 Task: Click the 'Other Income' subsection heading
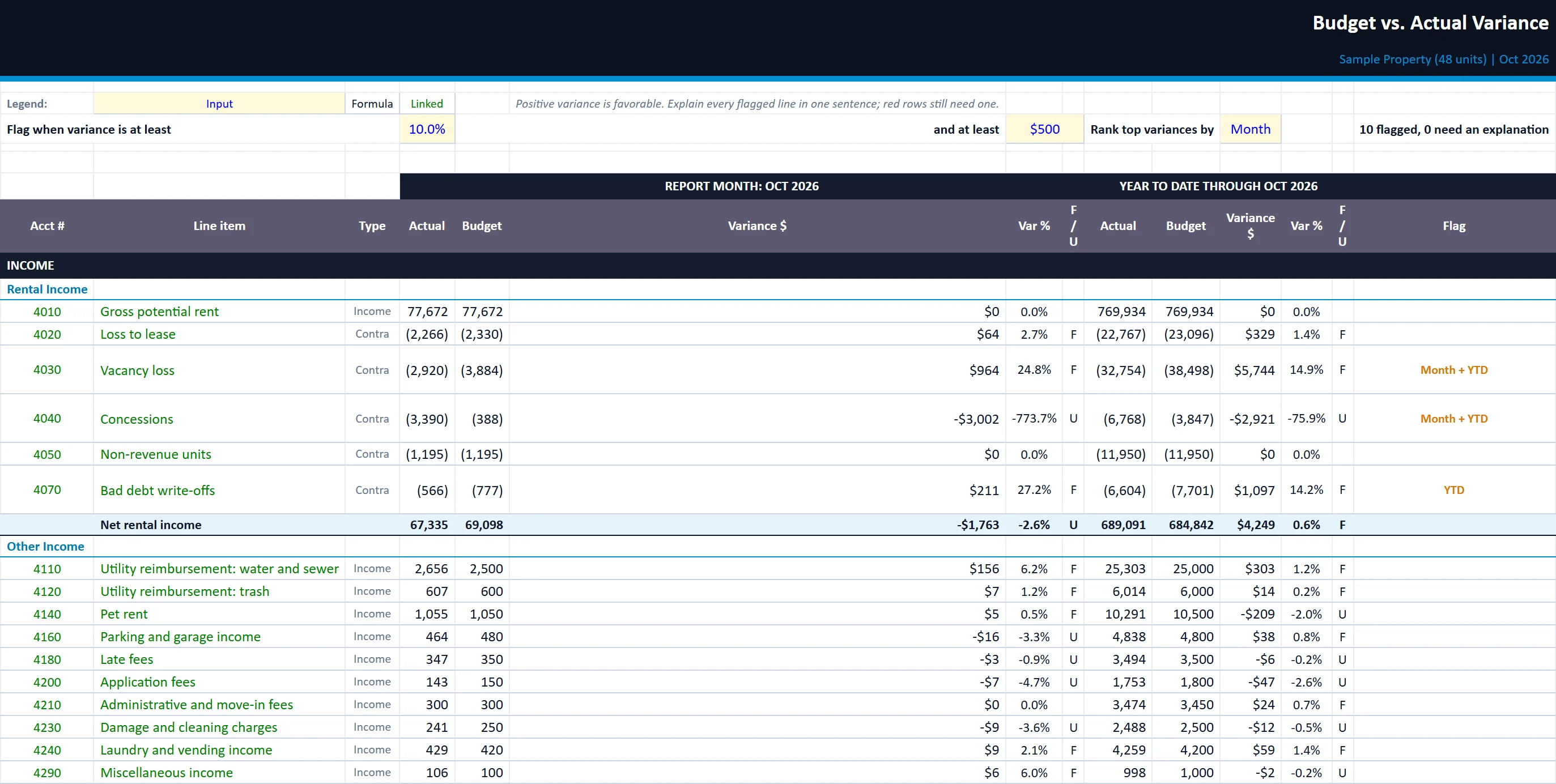45,547
